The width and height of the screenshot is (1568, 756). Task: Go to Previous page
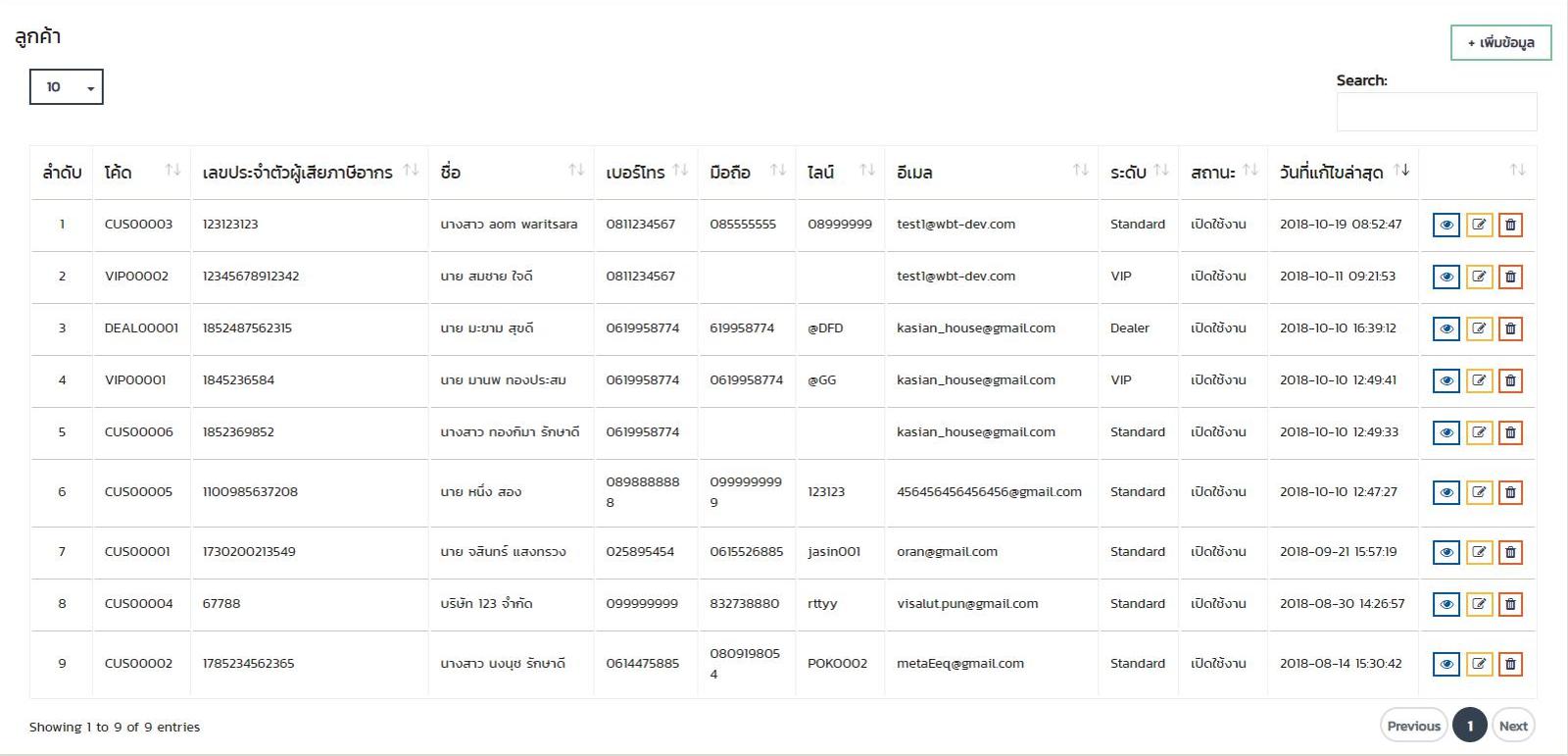tap(1413, 726)
